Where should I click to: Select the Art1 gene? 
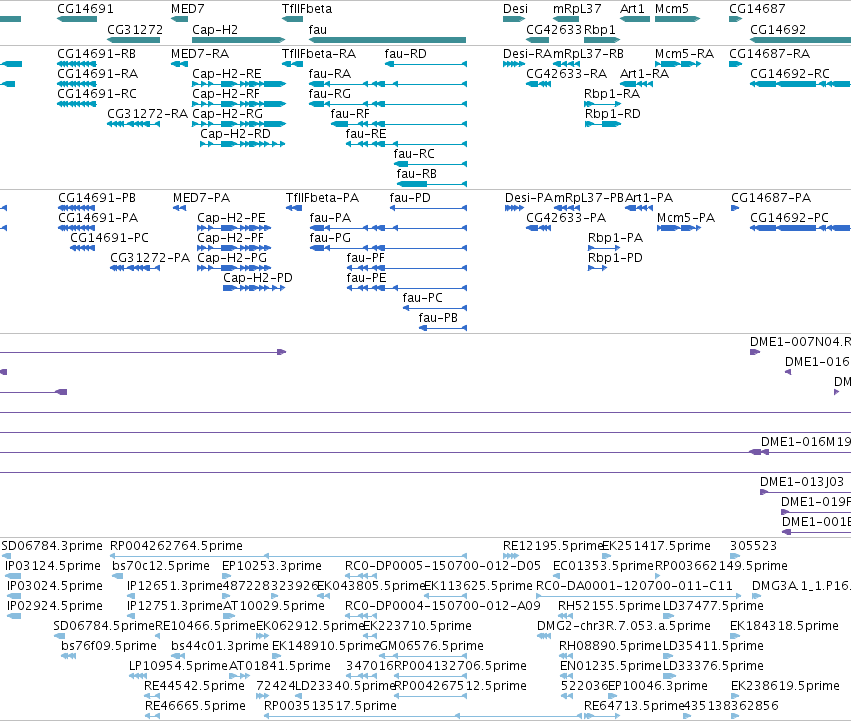(x=635, y=19)
